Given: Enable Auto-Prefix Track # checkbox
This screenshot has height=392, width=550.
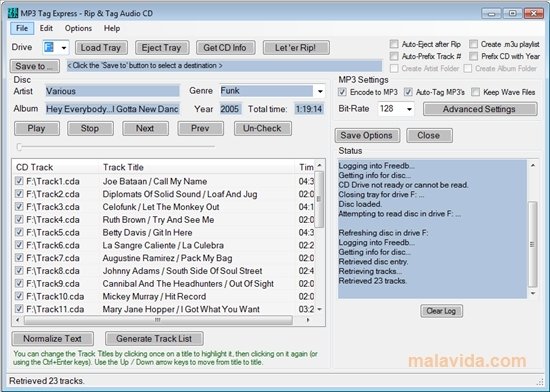Looking at the screenshot, I should pos(394,56).
